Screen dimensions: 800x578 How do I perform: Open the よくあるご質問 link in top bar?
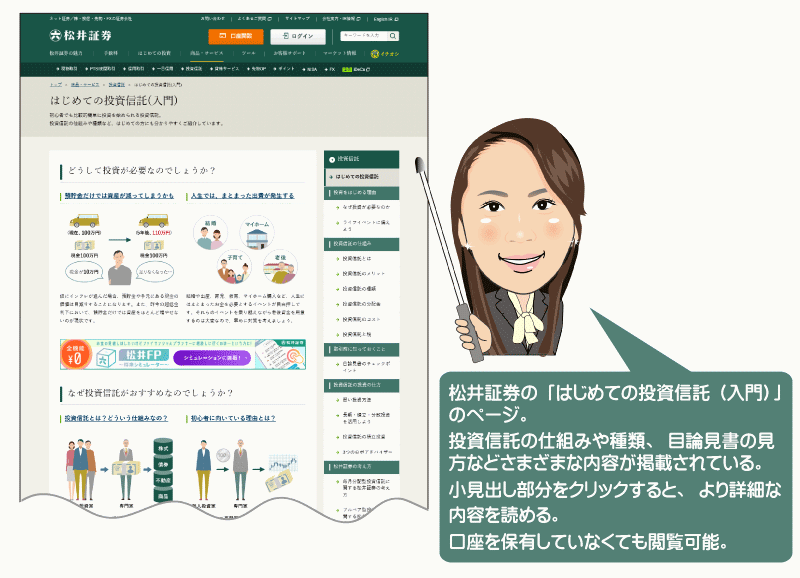click(x=255, y=19)
